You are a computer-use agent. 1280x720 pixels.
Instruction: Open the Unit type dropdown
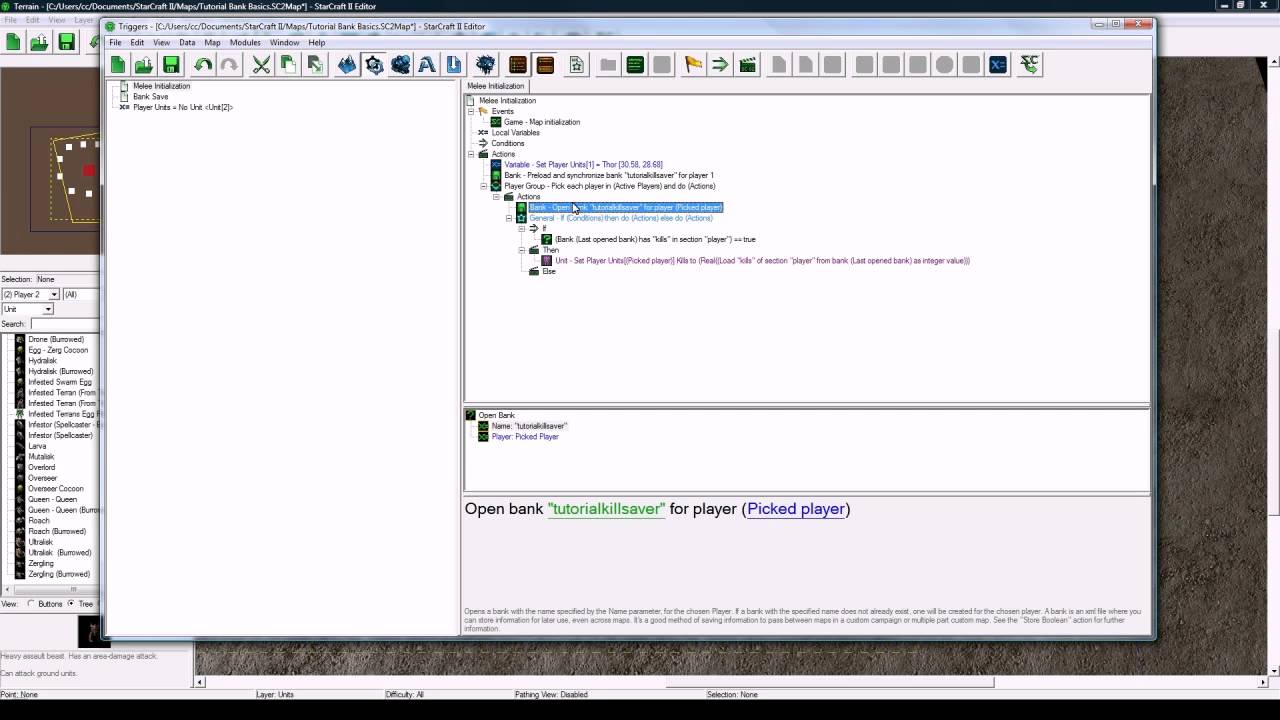click(x=47, y=309)
